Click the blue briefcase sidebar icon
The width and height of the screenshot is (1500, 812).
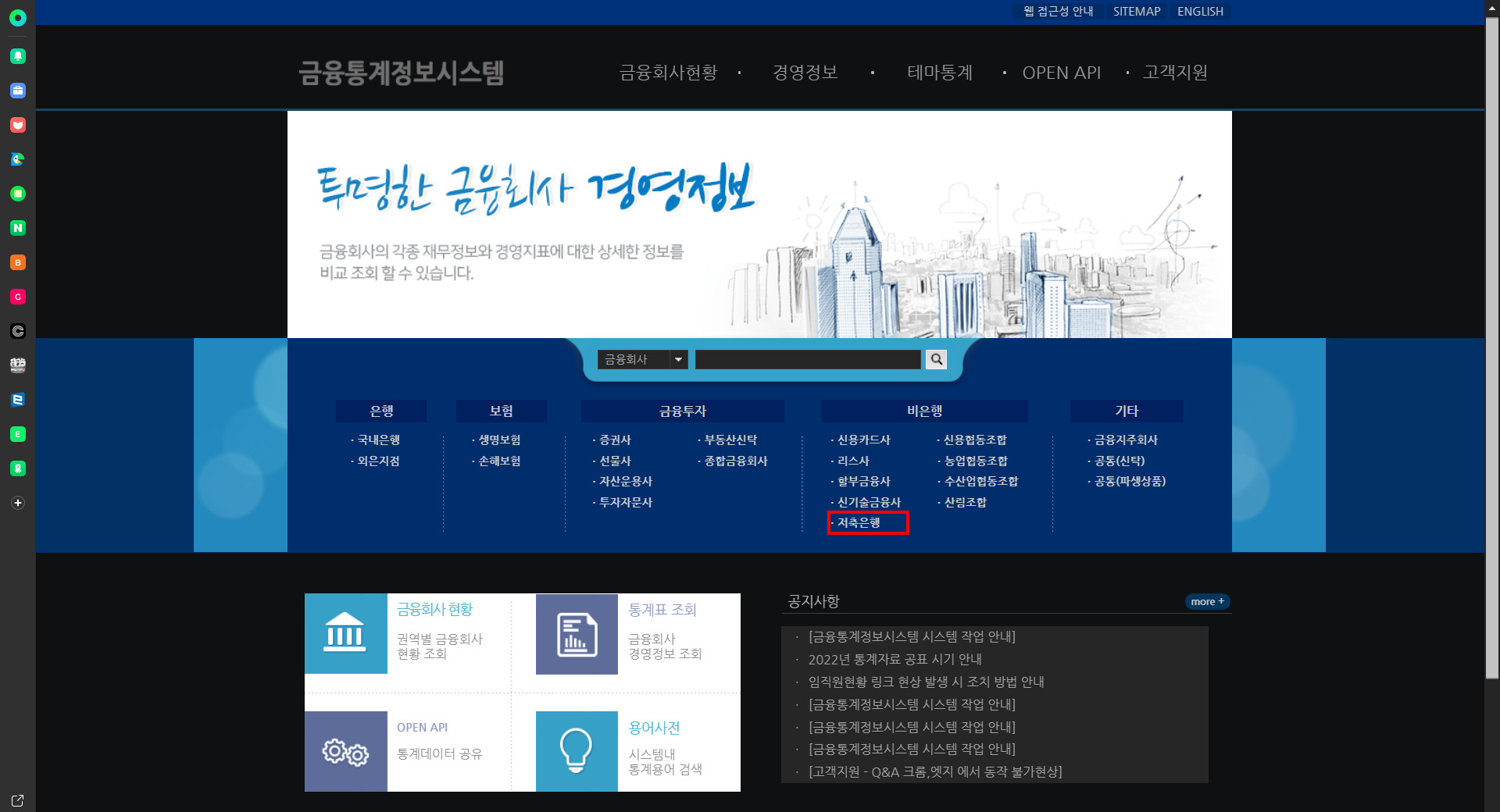(x=18, y=91)
